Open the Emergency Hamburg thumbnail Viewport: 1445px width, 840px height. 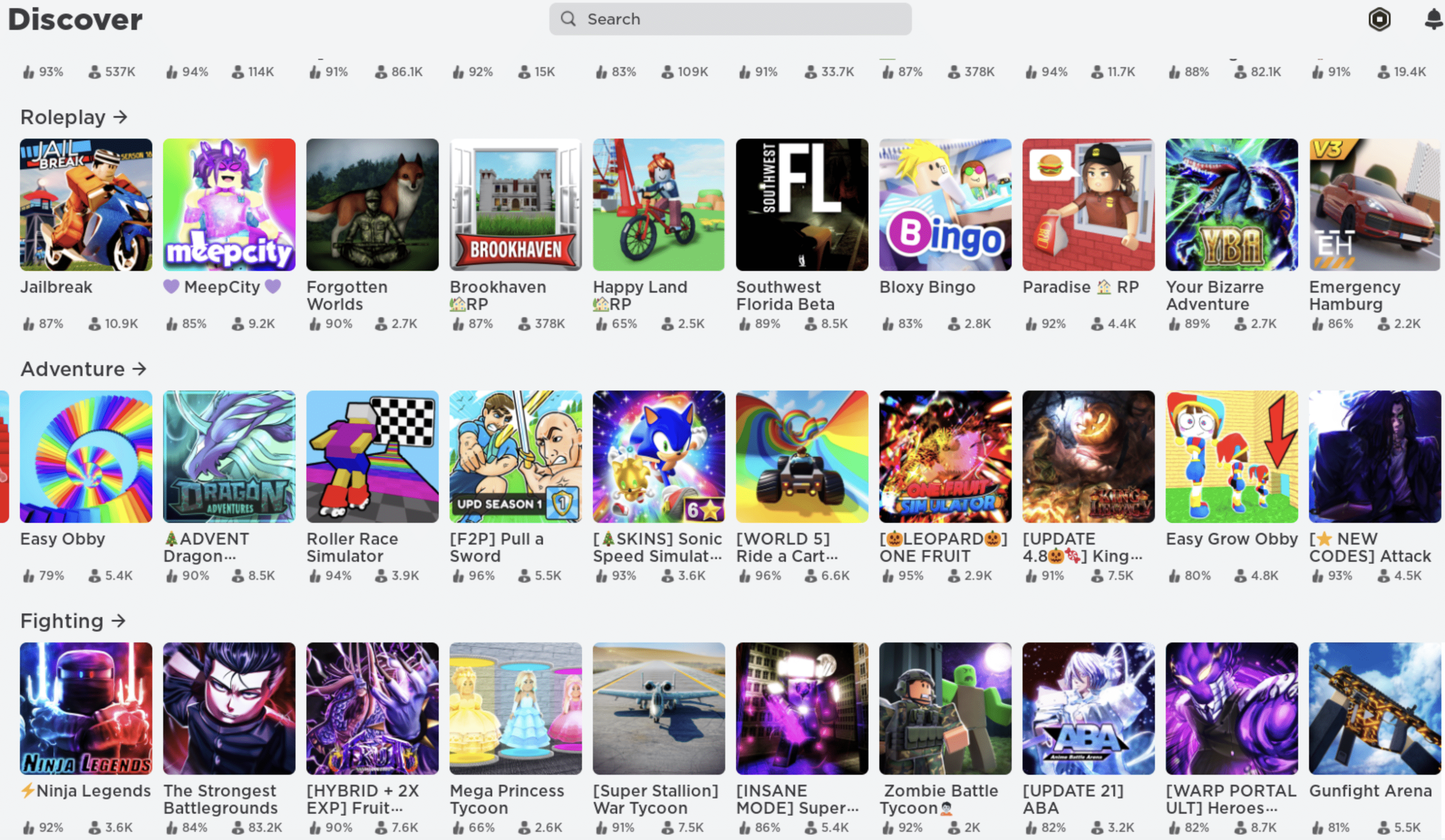point(1375,204)
